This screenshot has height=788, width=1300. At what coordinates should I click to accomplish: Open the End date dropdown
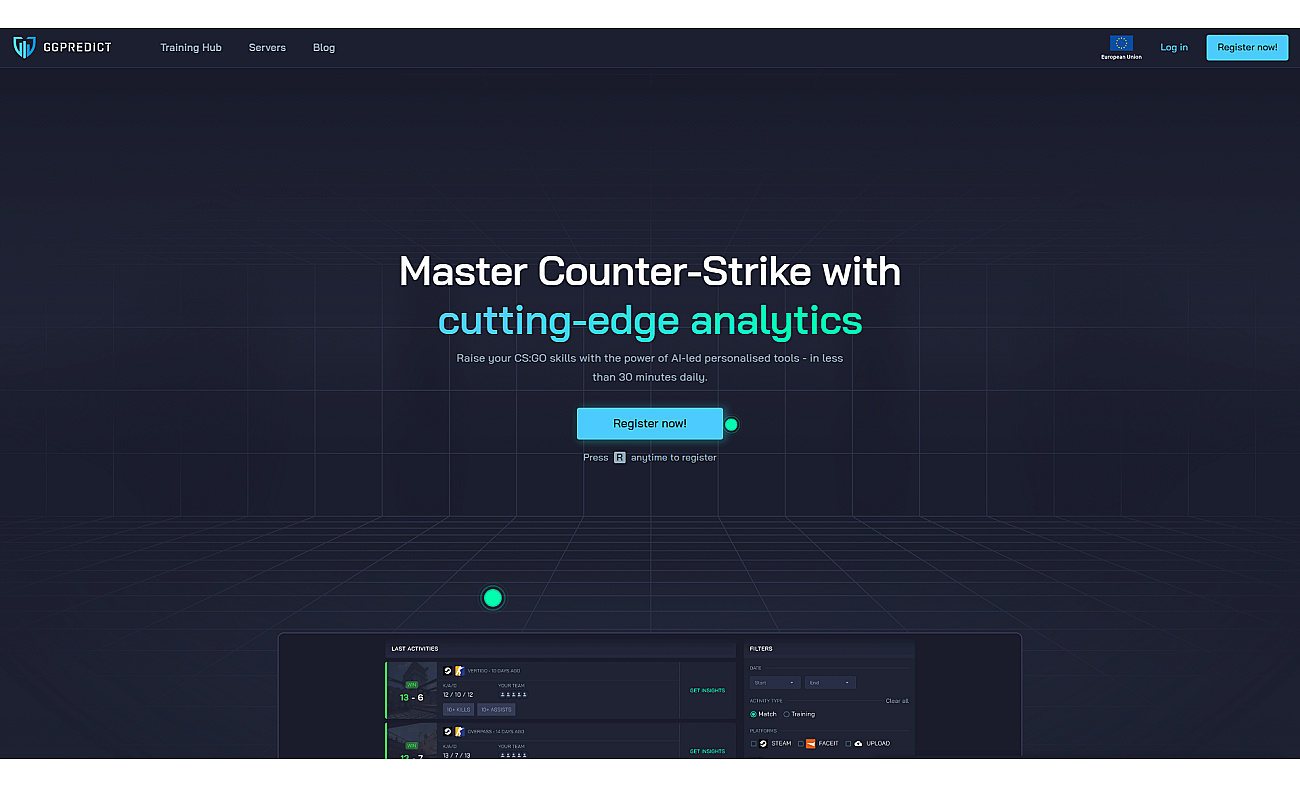pyautogui.click(x=830, y=683)
